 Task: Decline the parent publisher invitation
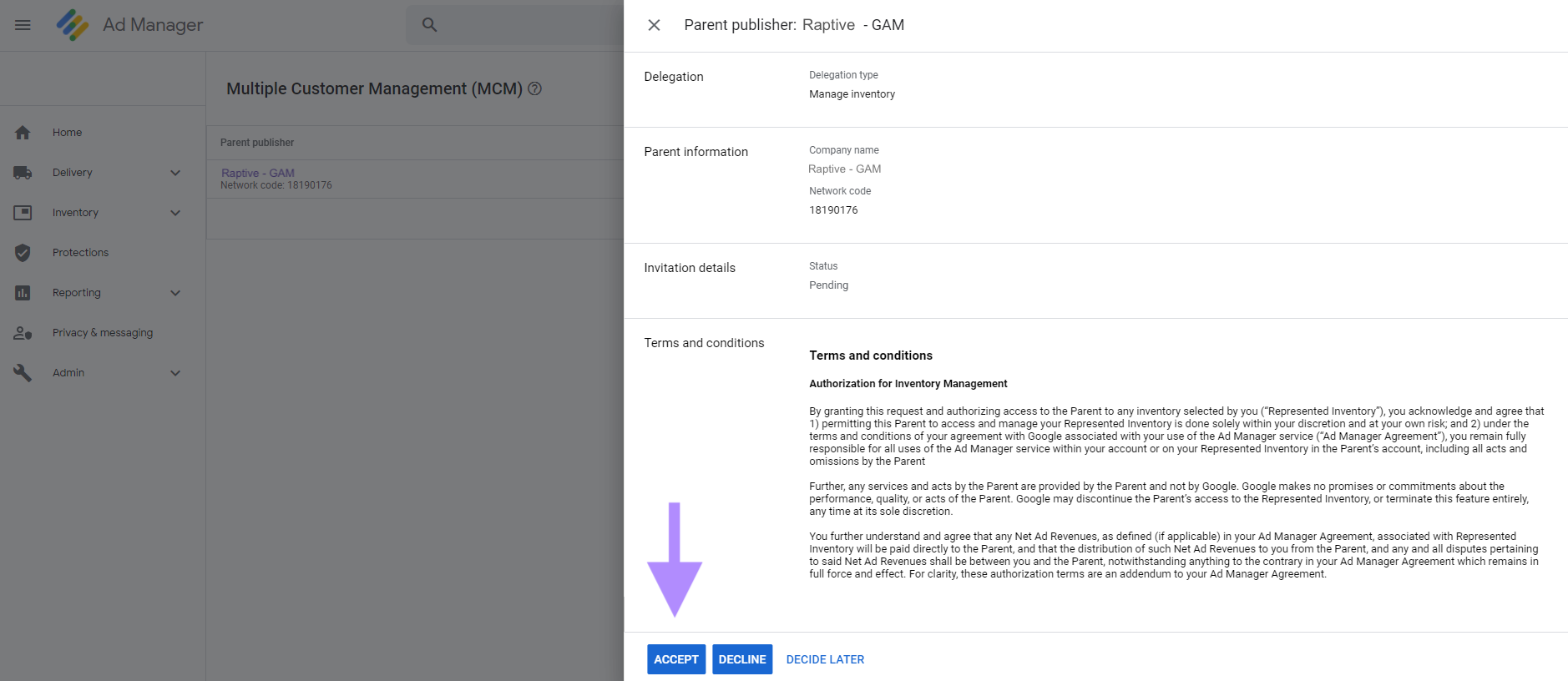point(742,659)
